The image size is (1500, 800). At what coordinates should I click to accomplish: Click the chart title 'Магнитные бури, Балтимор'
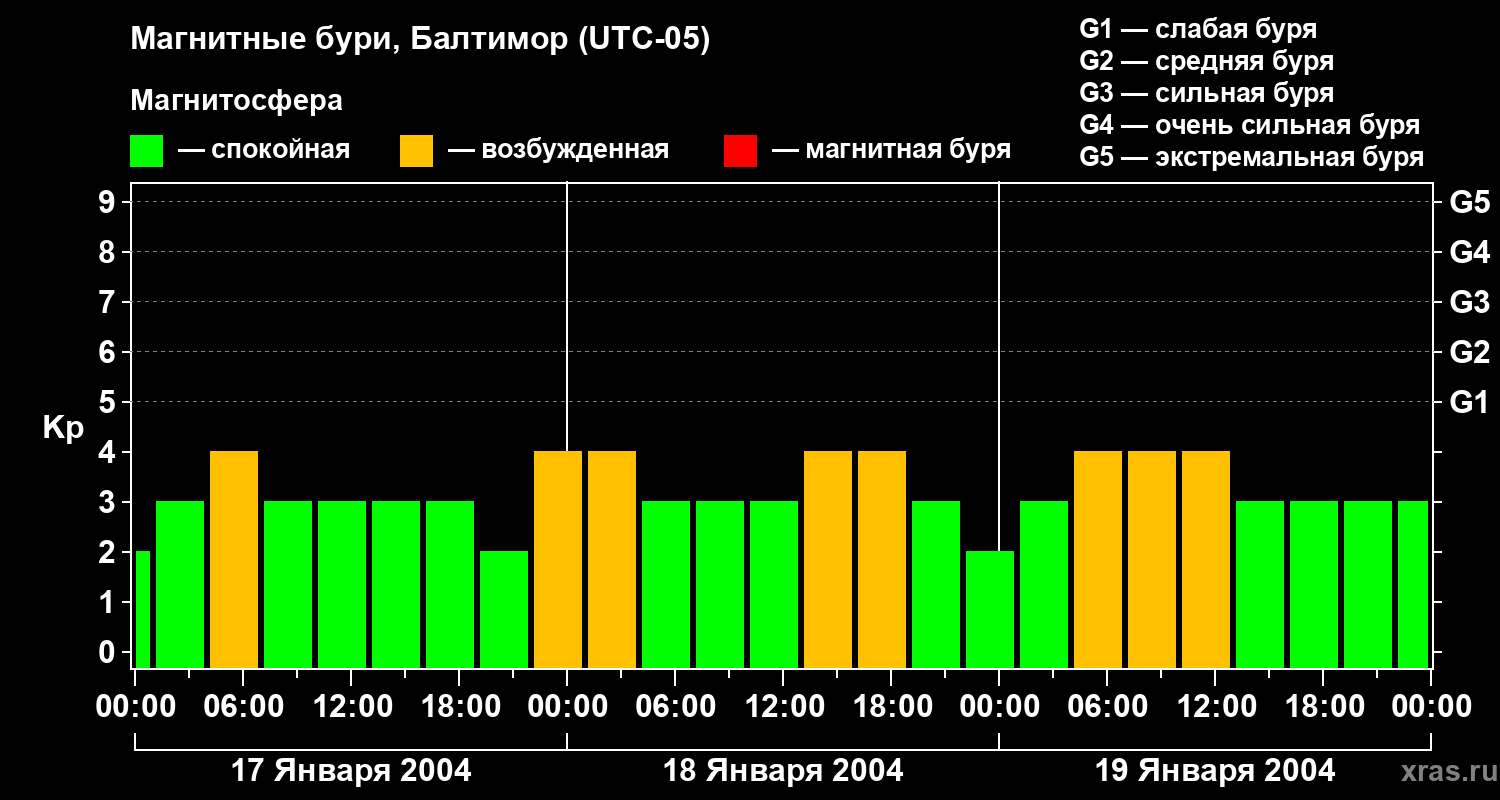tap(420, 40)
